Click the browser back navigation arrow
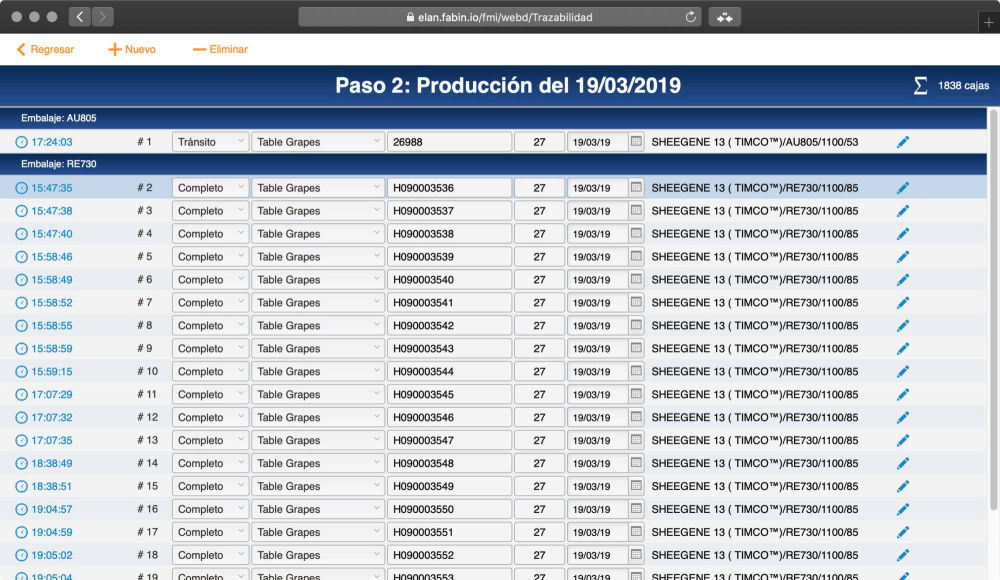Screen dimensions: 1000x580 [80, 17]
